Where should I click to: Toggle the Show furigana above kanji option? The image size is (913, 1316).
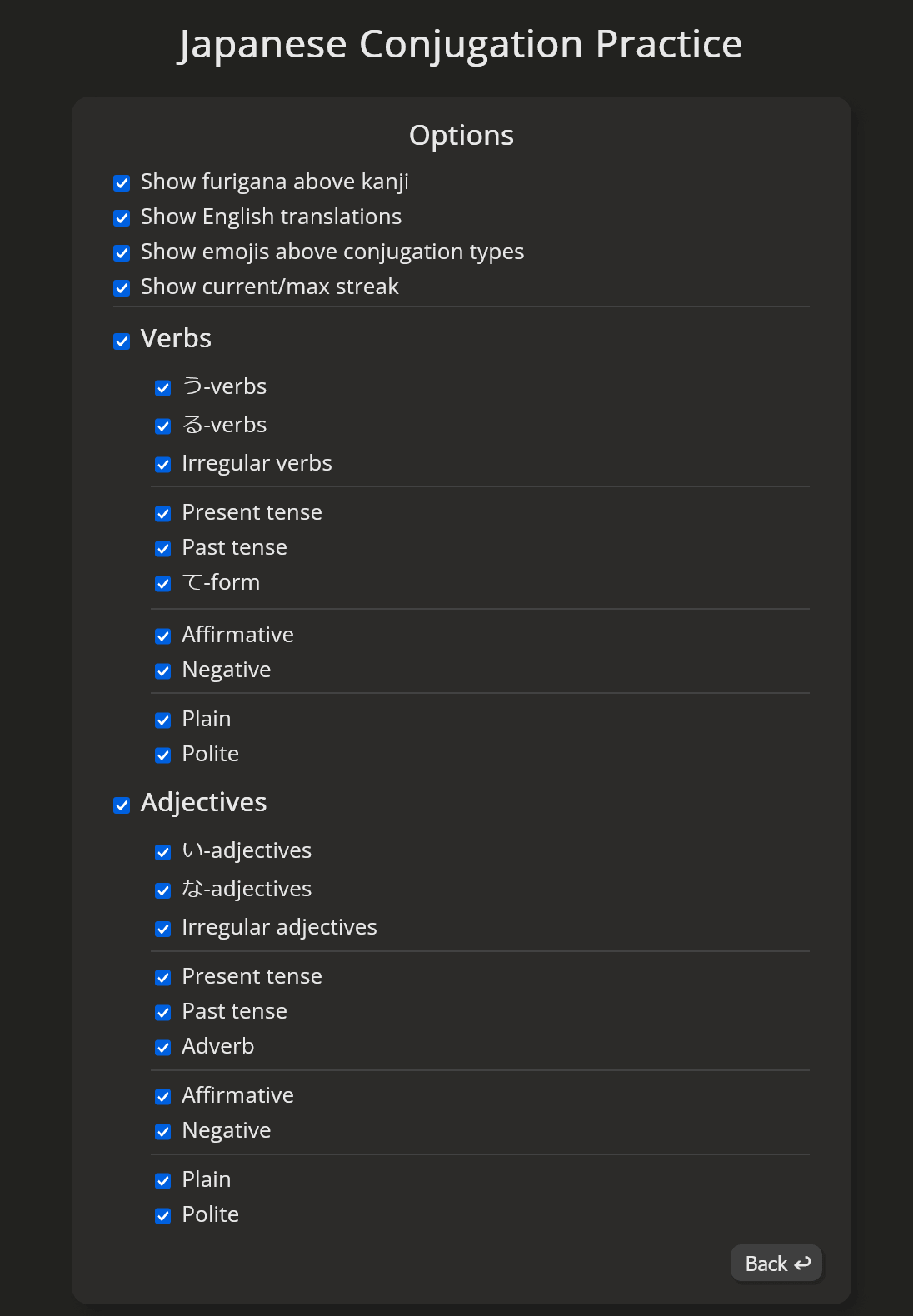tap(122, 182)
